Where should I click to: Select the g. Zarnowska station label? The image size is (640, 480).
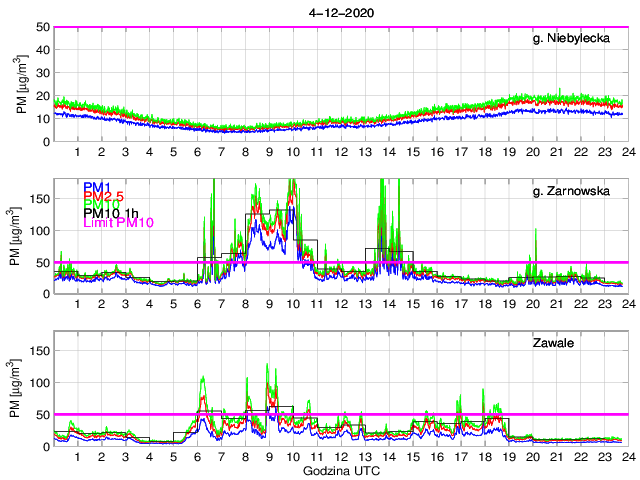tap(578, 193)
